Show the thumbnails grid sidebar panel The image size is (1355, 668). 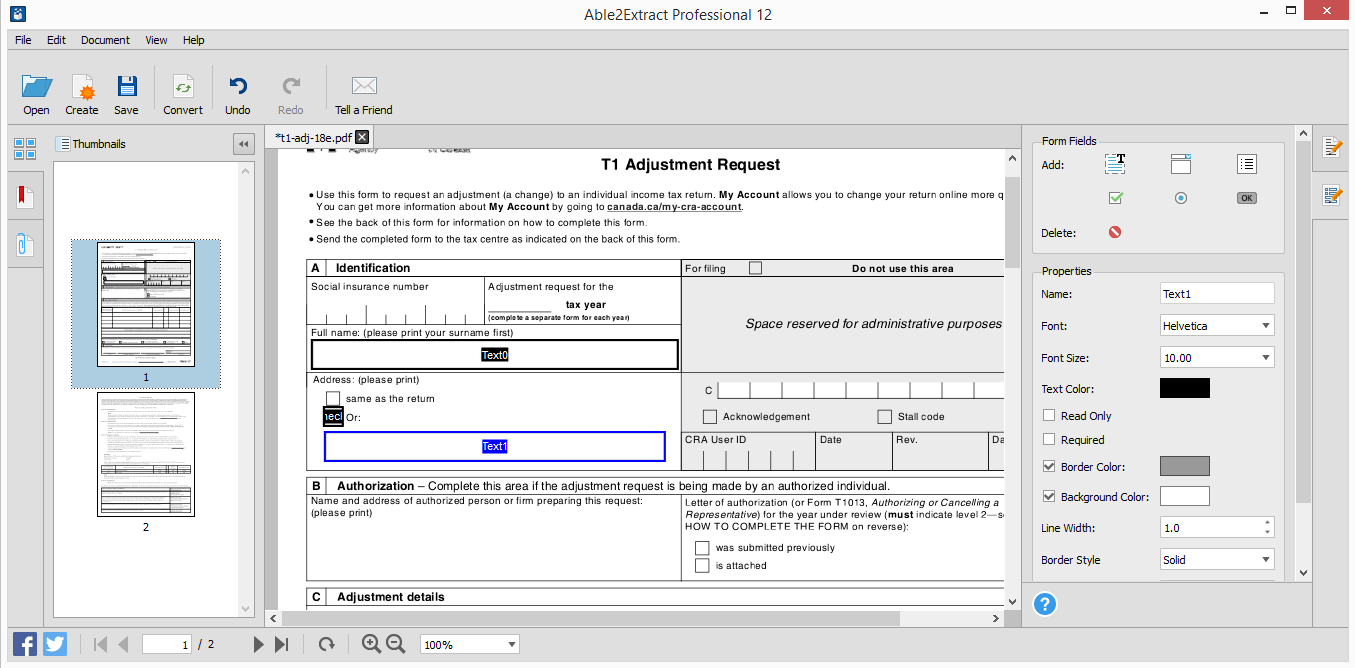click(25, 149)
